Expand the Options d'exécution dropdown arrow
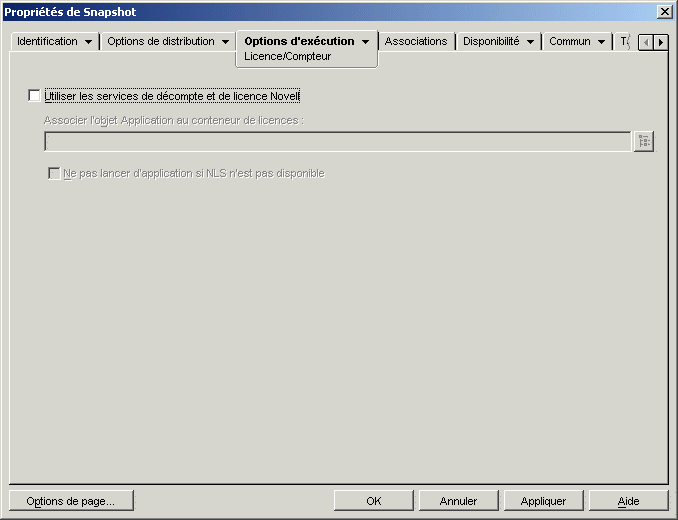 [365, 42]
